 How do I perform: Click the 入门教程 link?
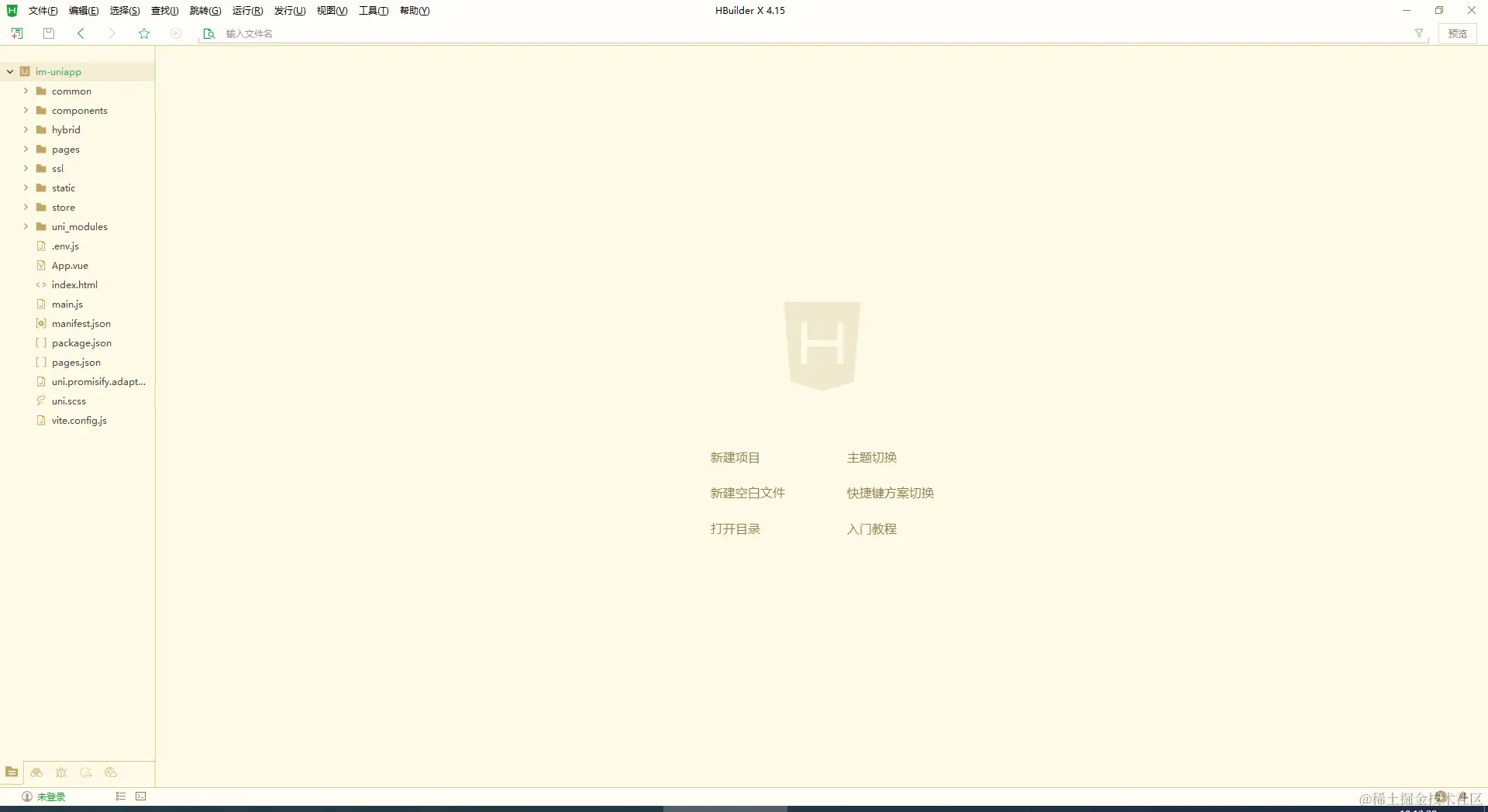point(871,529)
